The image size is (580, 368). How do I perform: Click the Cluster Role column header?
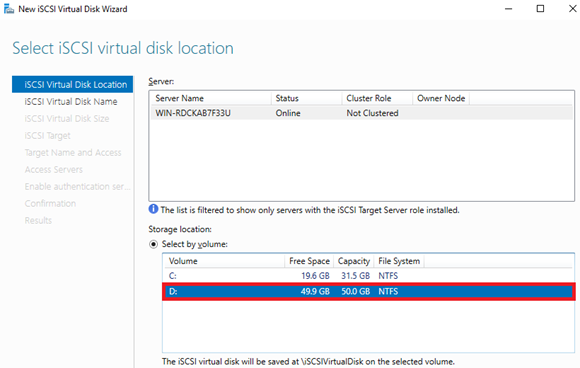coord(378,98)
